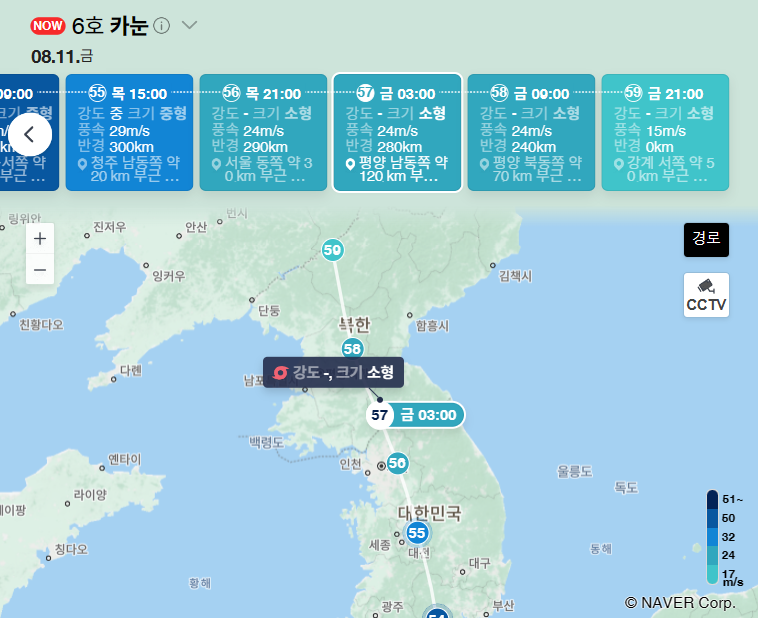Image resolution: width=758 pixels, height=618 pixels.
Task: Select forecast card 59 금 21:00
Action: [x=665, y=132]
